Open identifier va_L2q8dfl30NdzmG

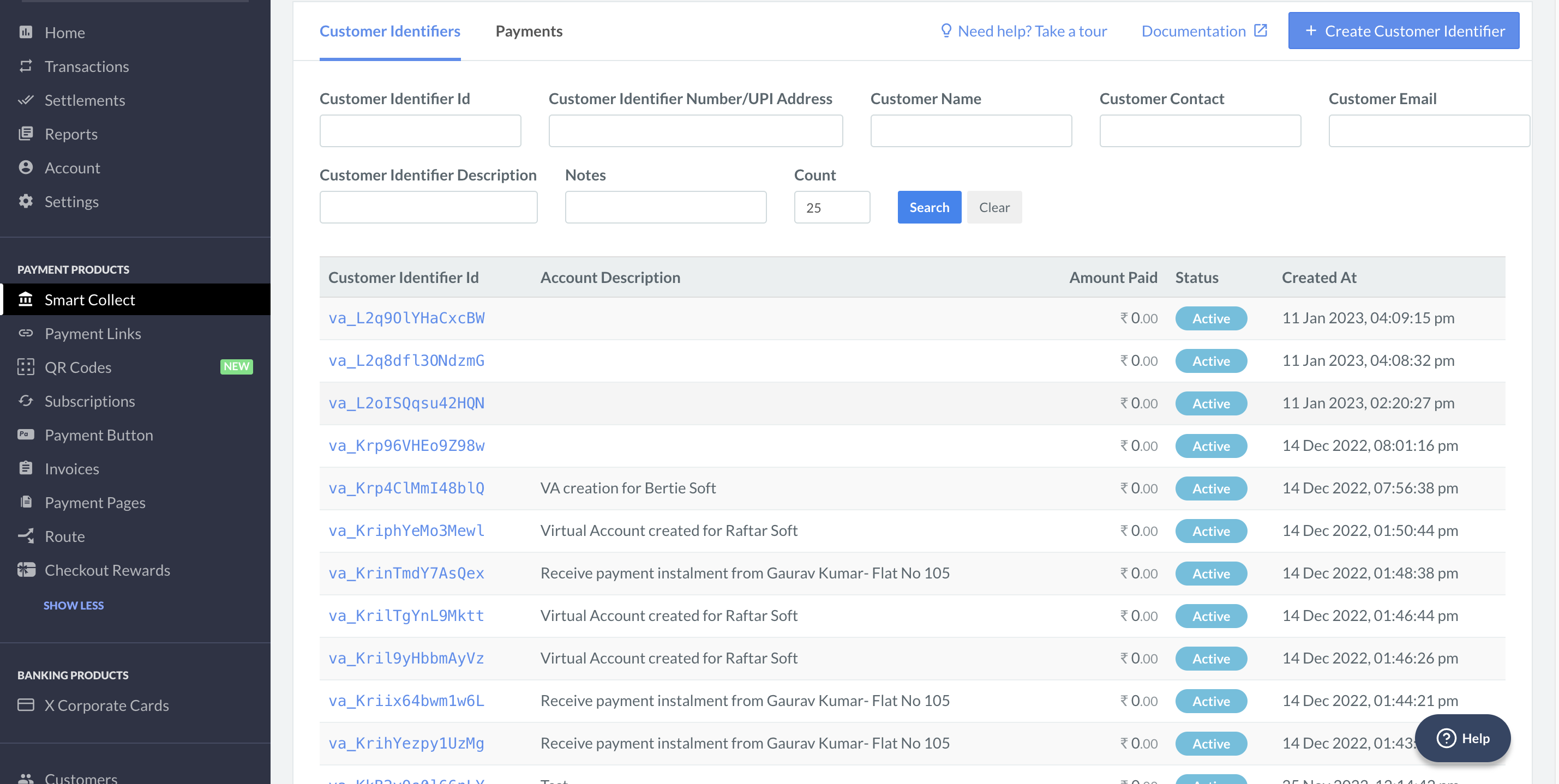406,360
